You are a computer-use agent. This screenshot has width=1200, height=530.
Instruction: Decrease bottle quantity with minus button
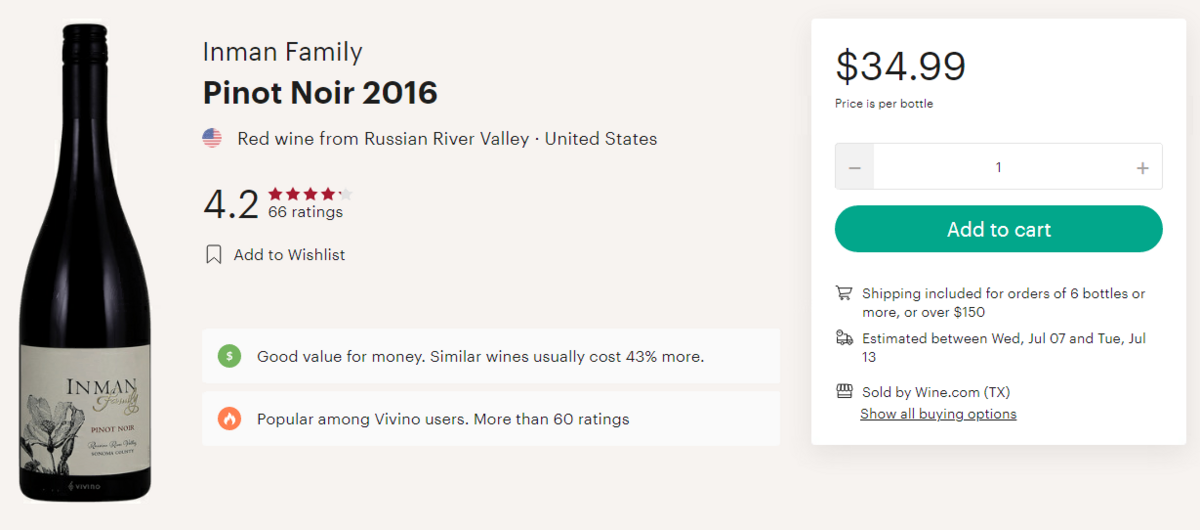[855, 167]
